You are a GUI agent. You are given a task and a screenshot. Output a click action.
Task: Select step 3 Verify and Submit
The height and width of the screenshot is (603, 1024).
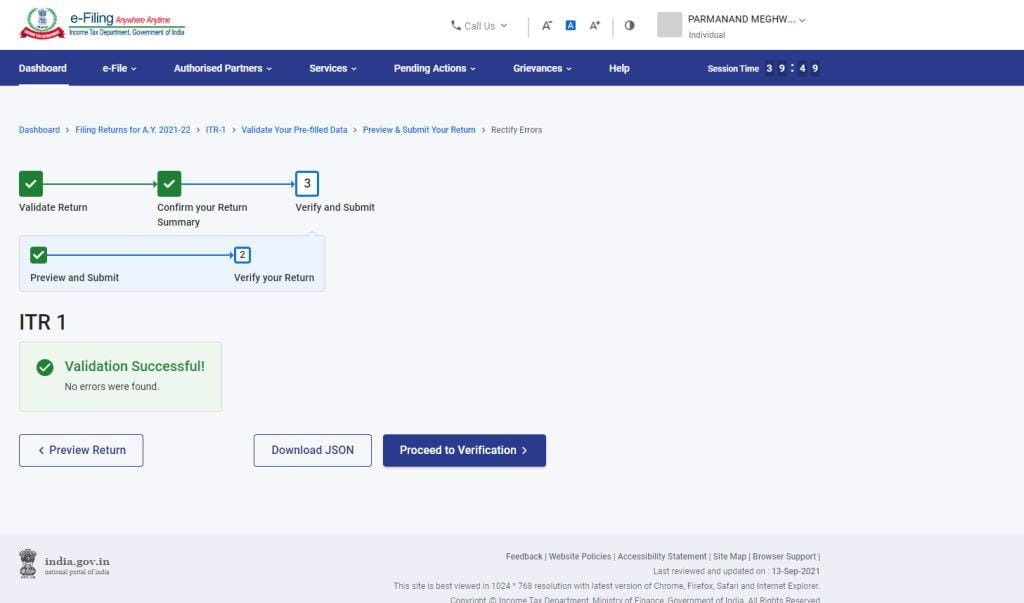[x=306, y=183]
